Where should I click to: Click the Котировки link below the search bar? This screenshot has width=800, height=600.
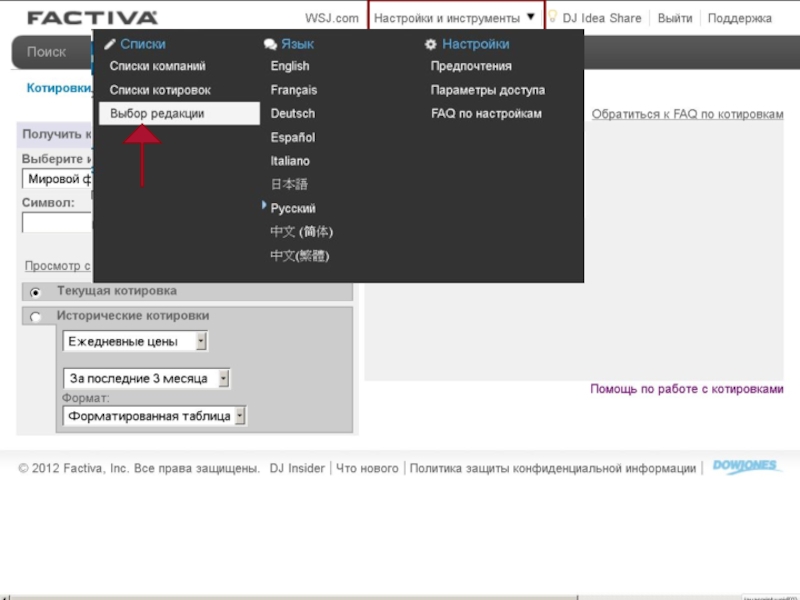click(59, 88)
